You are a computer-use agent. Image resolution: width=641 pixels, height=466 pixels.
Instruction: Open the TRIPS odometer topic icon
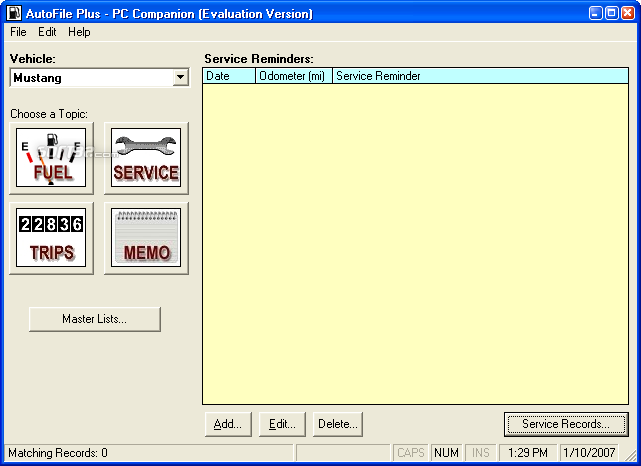pyautogui.click(x=51, y=238)
